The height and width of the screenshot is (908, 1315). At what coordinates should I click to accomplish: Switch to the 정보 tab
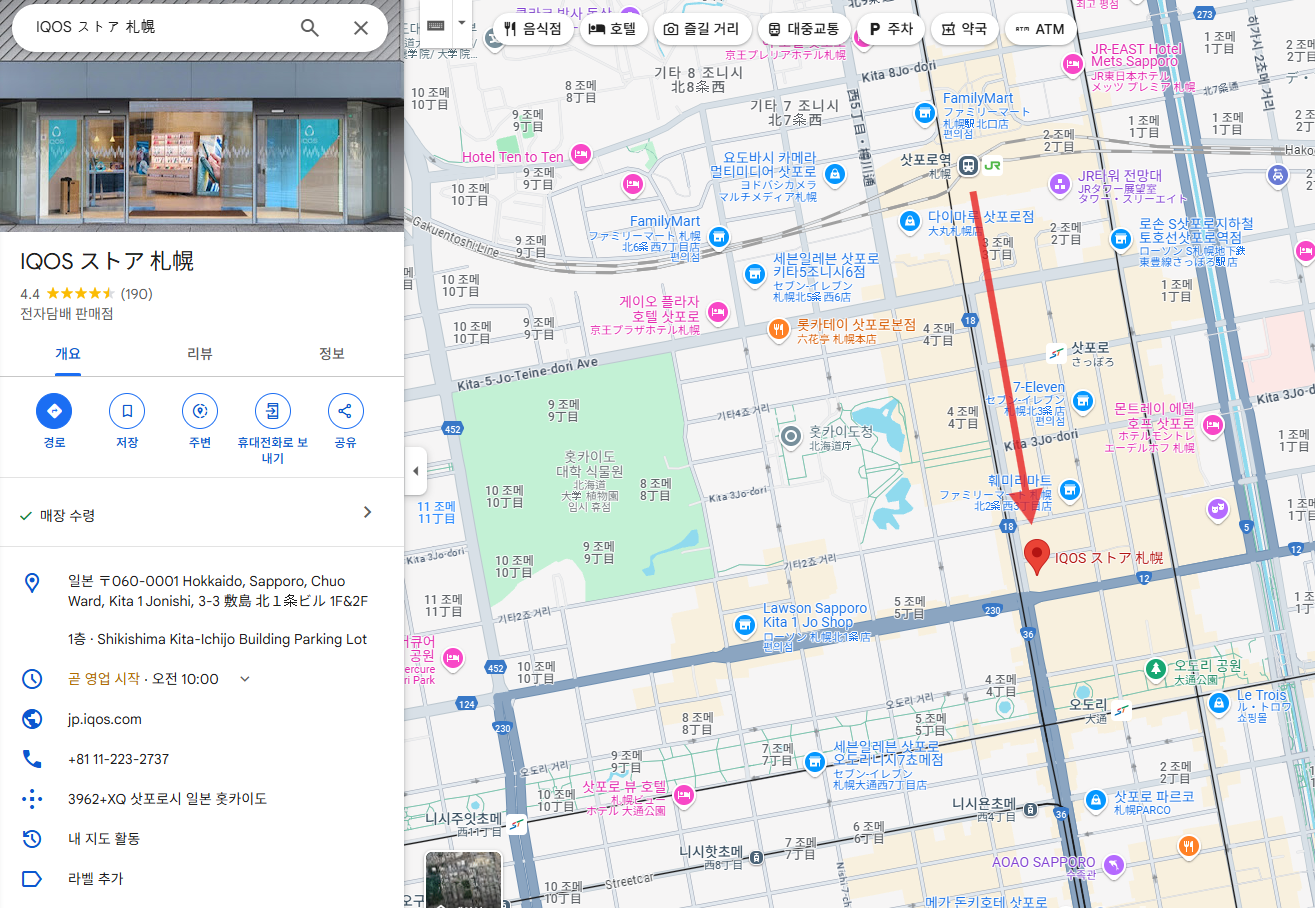click(x=332, y=353)
